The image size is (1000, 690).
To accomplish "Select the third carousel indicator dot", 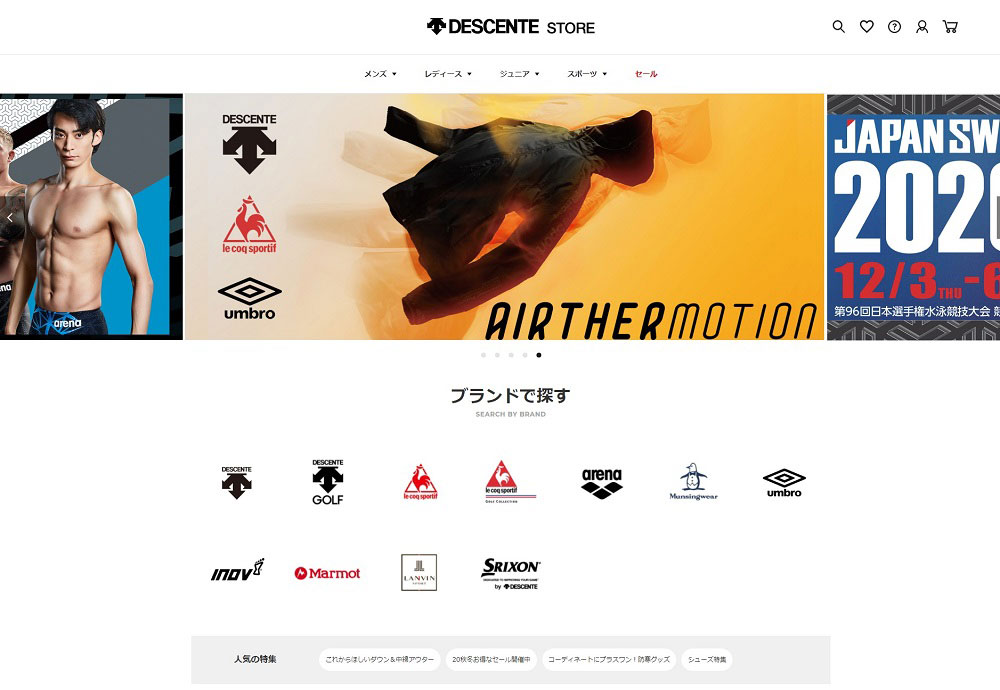I will (511, 355).
